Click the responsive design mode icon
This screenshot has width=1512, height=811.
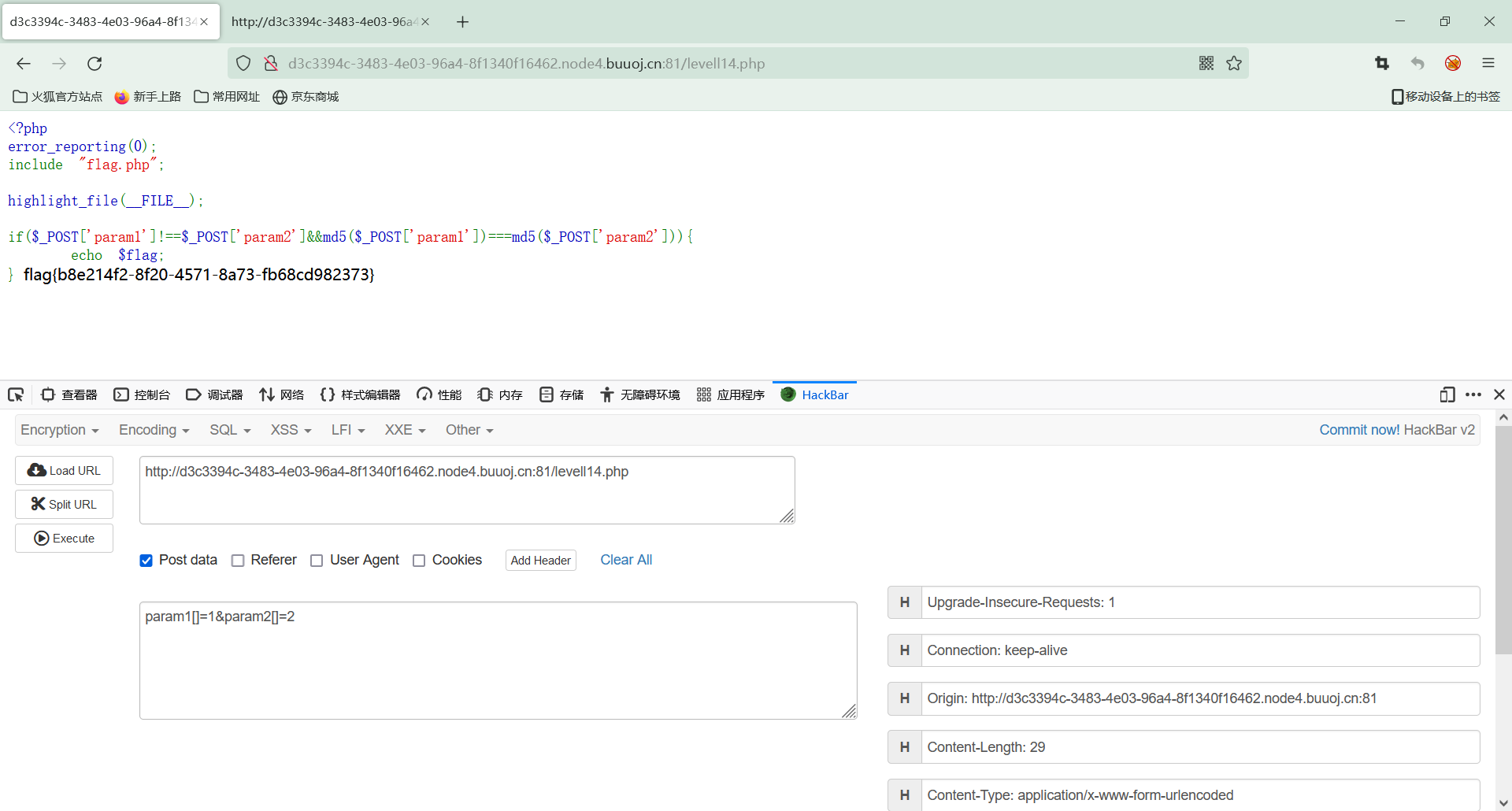(1447, 394)
